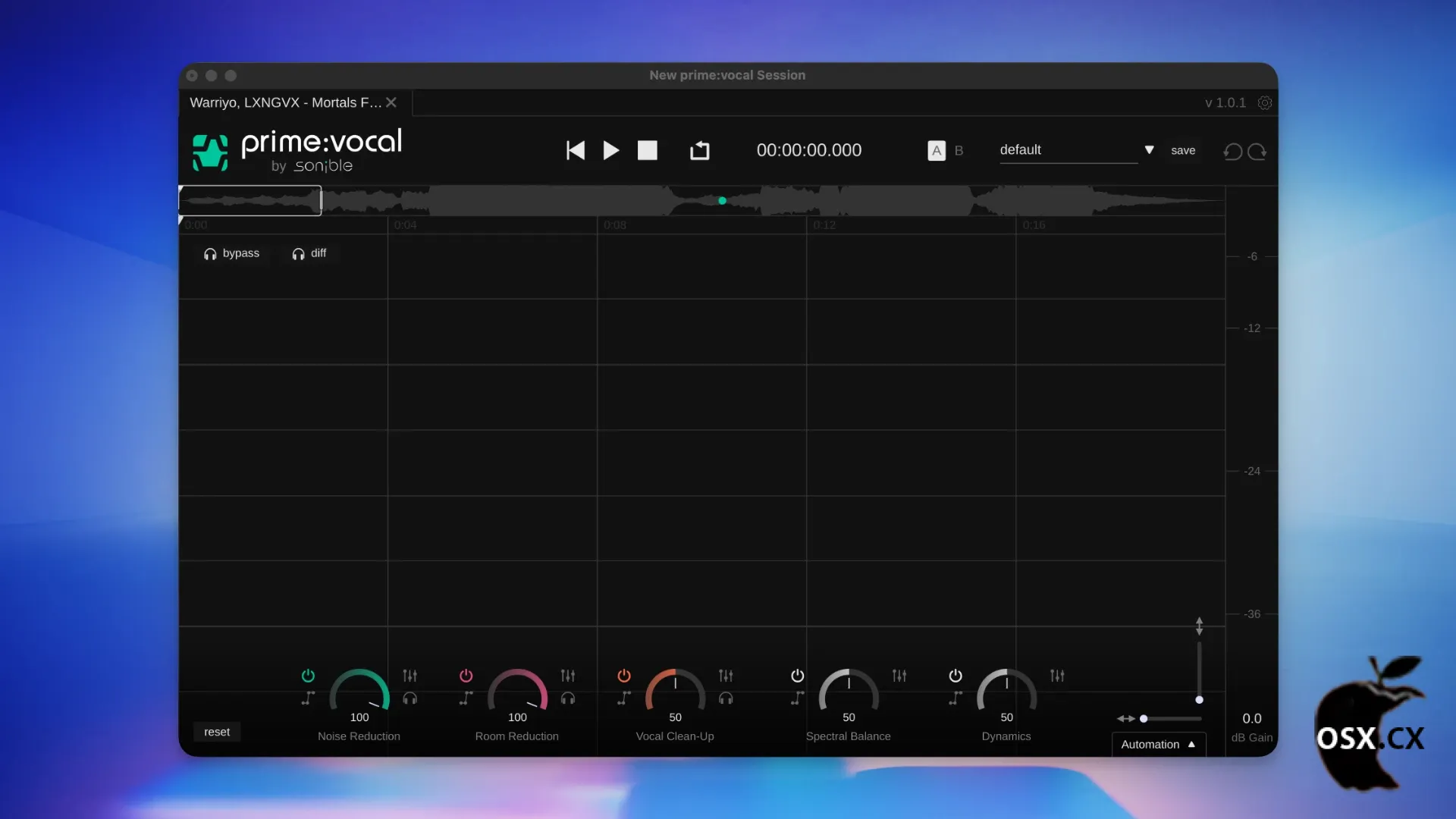Toggle Spectral Balance power button
This screenshot has height=819, width=1456.
click(x=798, y=676)
